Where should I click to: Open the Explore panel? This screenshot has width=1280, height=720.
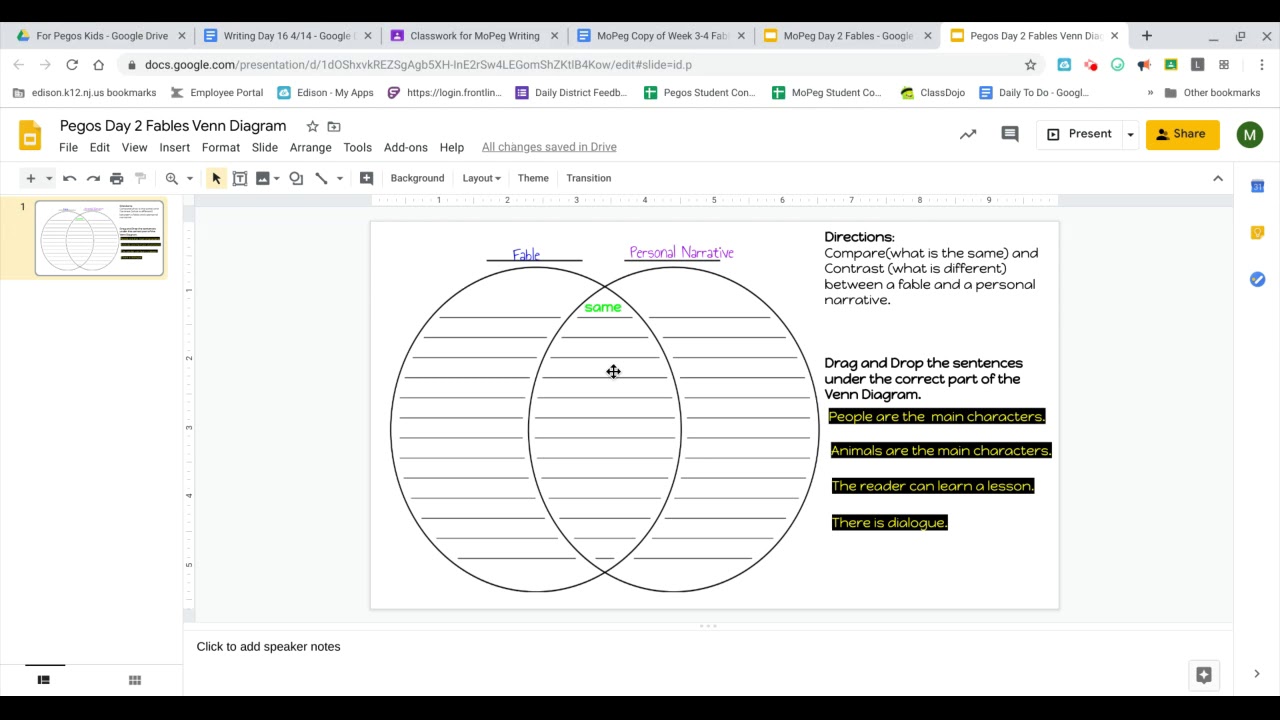[x=1204, y=675]
